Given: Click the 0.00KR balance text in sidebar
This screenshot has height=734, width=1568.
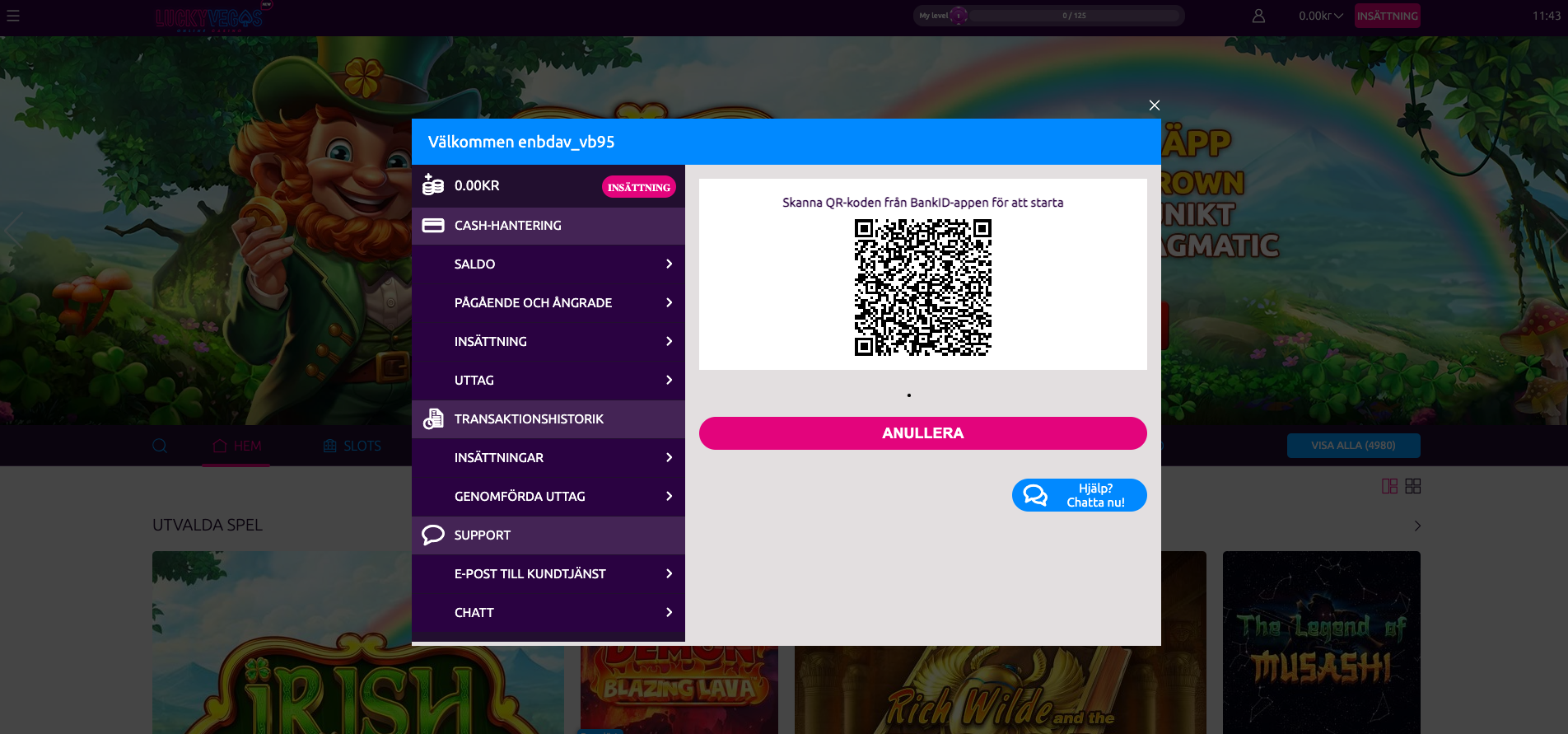Looking at the screenshot, I should tap(477, 185).
